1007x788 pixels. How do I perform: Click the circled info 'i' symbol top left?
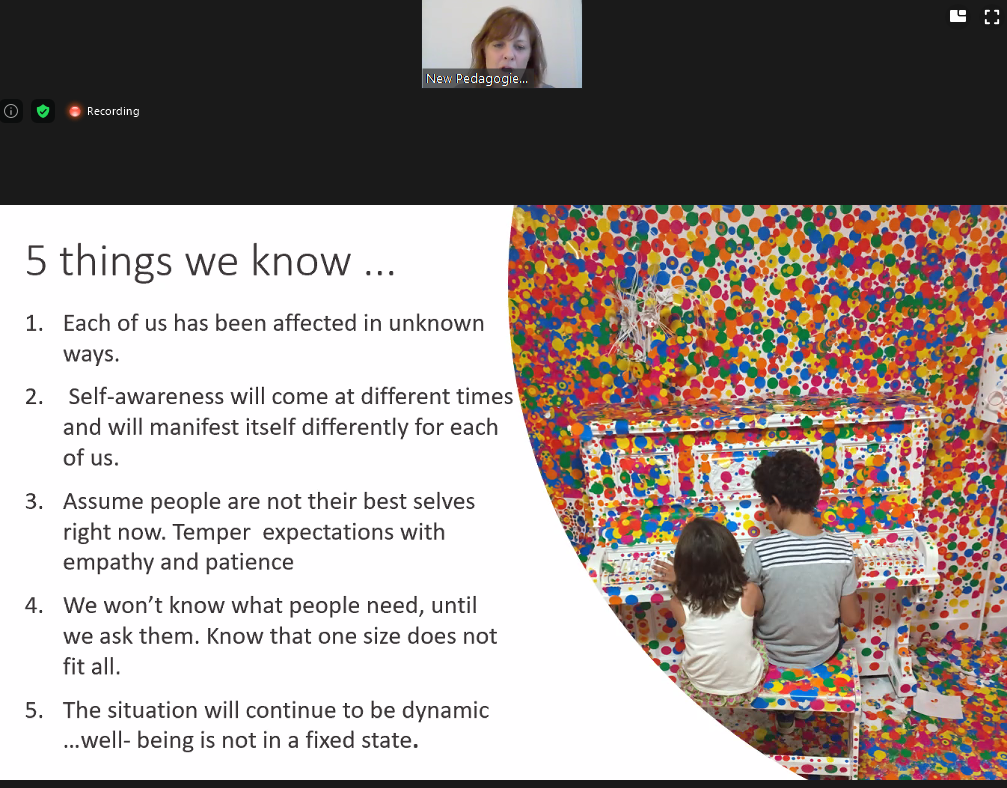pyautogui.click(x=10, y=111)
